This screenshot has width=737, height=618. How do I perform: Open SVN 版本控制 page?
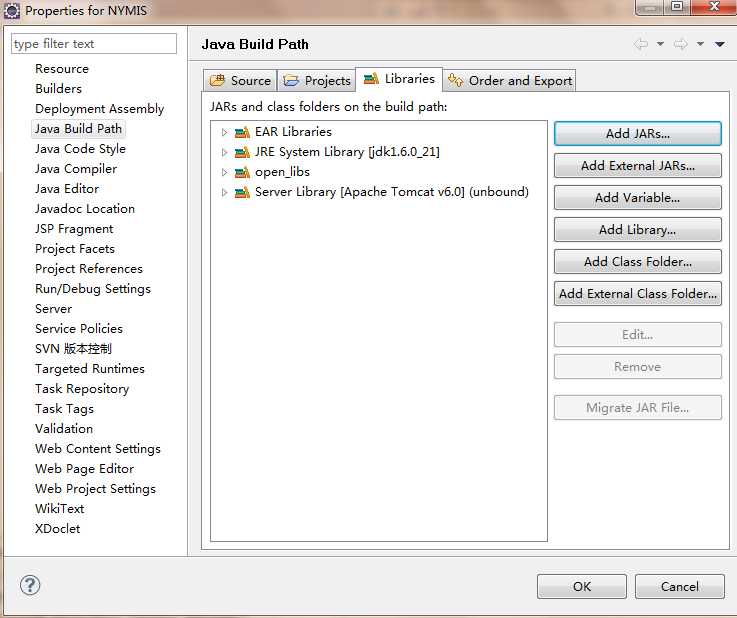[x=73, y=349]
